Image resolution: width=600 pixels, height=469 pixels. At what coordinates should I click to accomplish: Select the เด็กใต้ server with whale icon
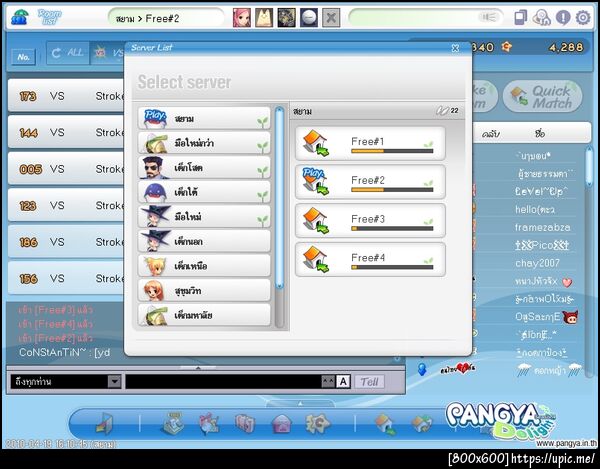click(x=204, y=192)
